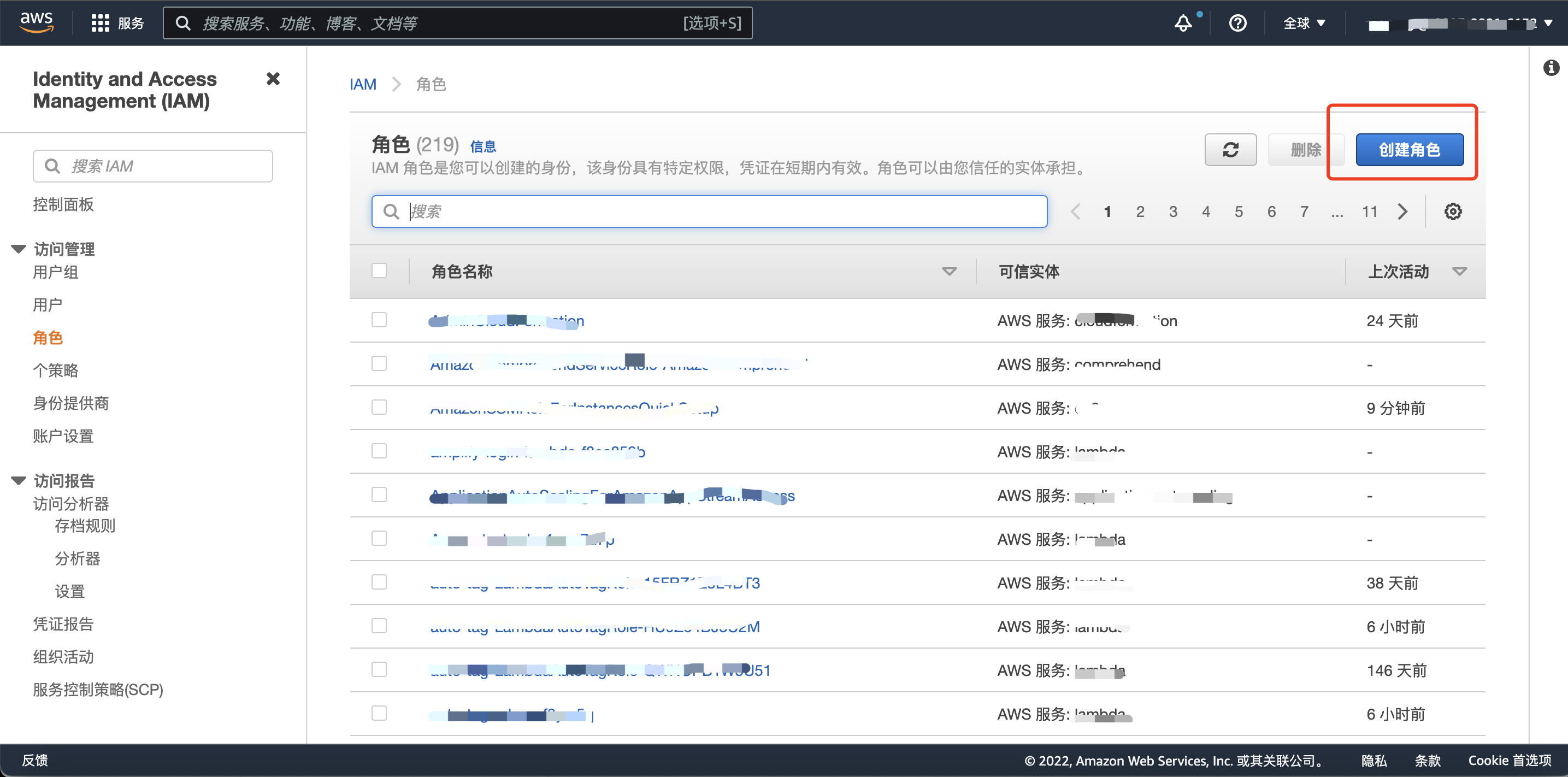Check the role row active 9 分钟前
Viewport: 1568px width, 777px height.
pyautogui.click(x=379, y=408)
